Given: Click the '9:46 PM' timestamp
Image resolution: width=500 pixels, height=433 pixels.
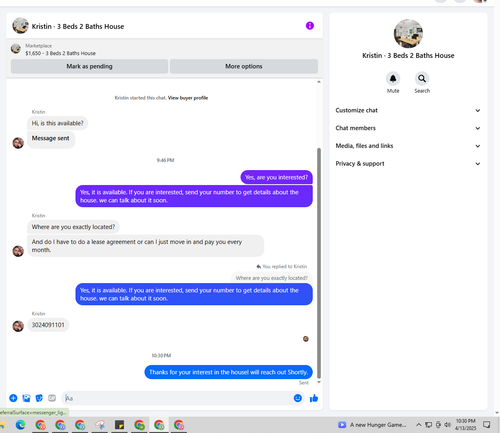Looking at the screenshot, I should point(165,160).
